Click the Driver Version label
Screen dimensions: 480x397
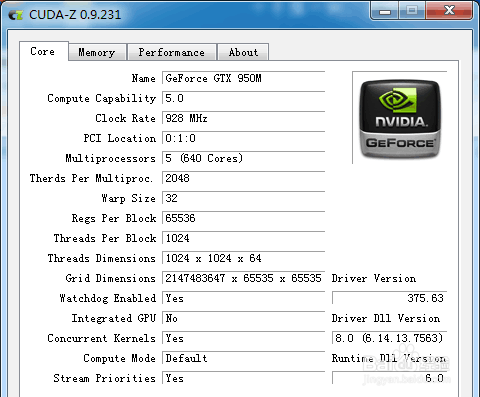click(x=374, y=278)
